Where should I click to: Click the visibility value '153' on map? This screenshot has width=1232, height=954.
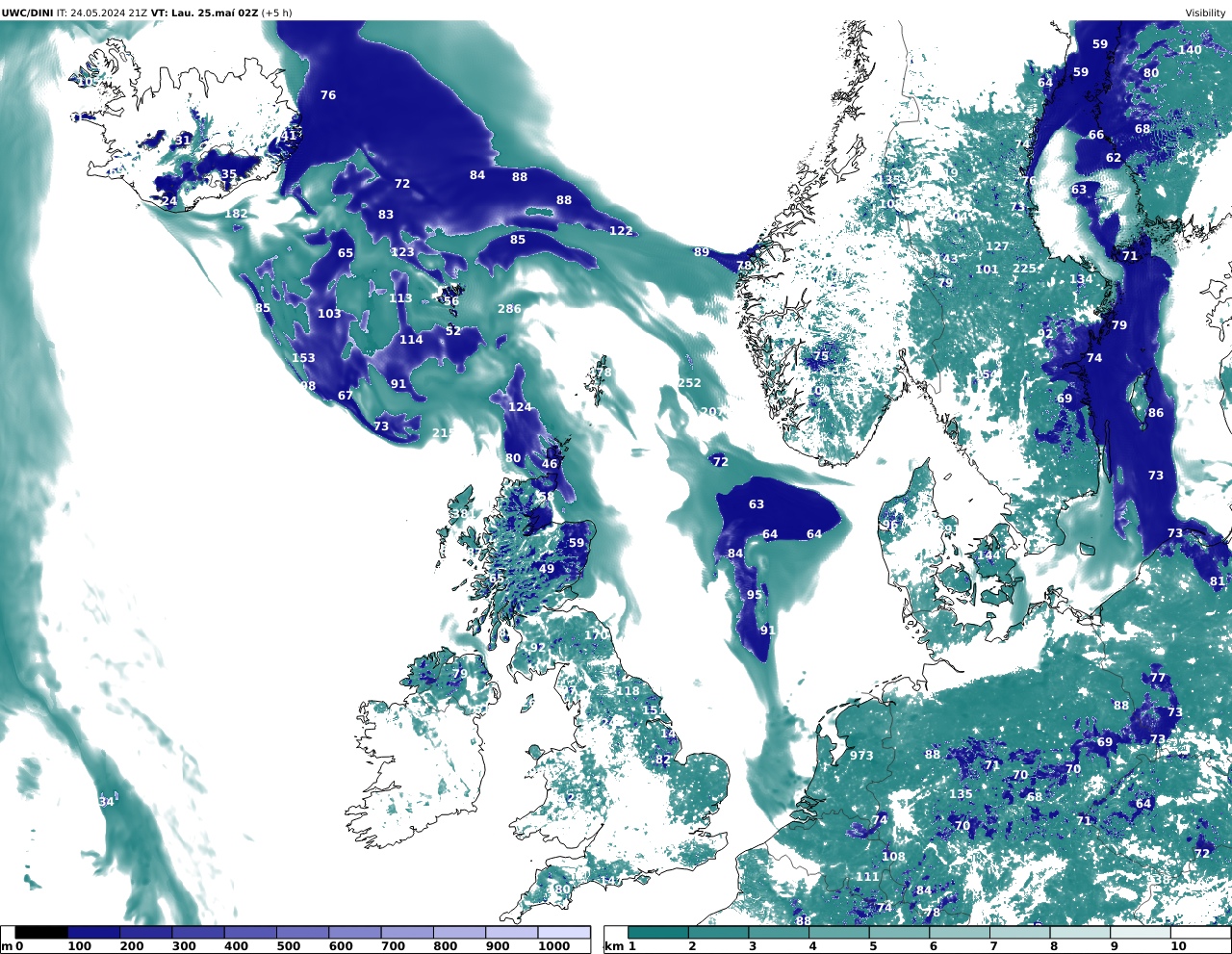303,358
